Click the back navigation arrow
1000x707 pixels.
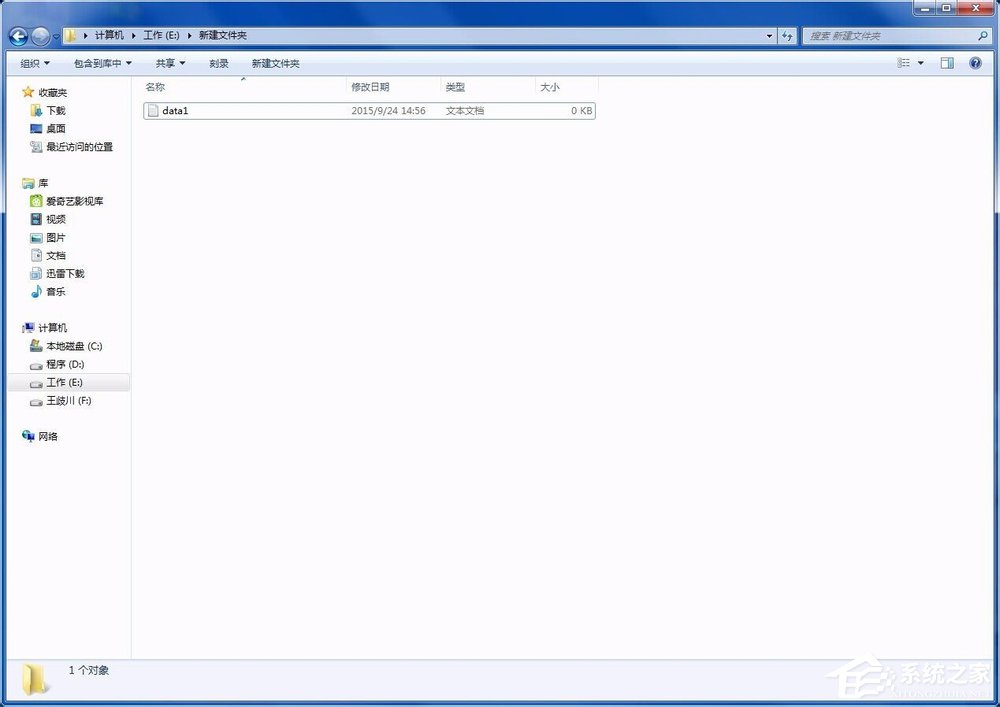coord(17,36)
